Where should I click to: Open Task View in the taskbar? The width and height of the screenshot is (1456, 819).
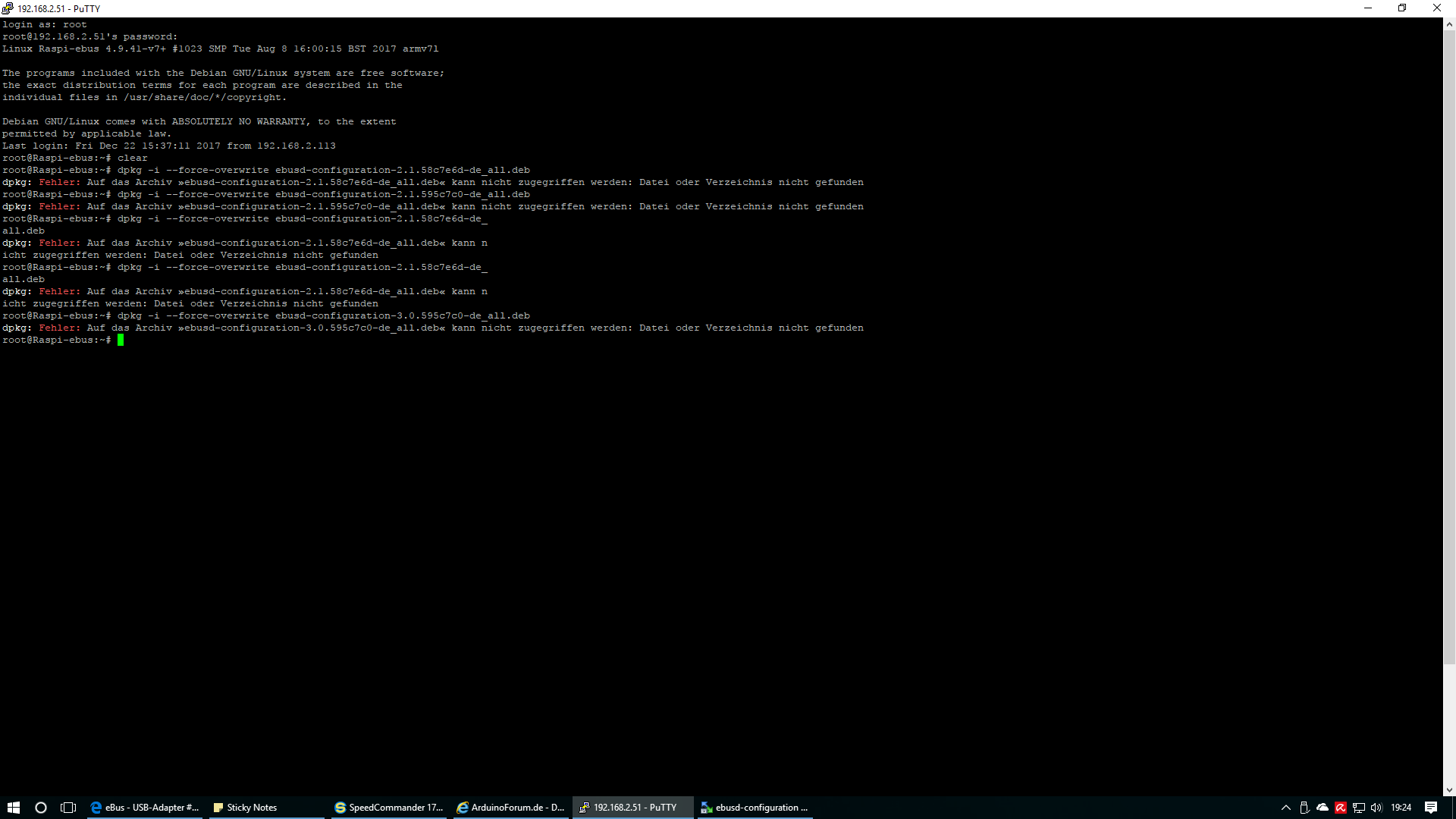pos(68,808)
